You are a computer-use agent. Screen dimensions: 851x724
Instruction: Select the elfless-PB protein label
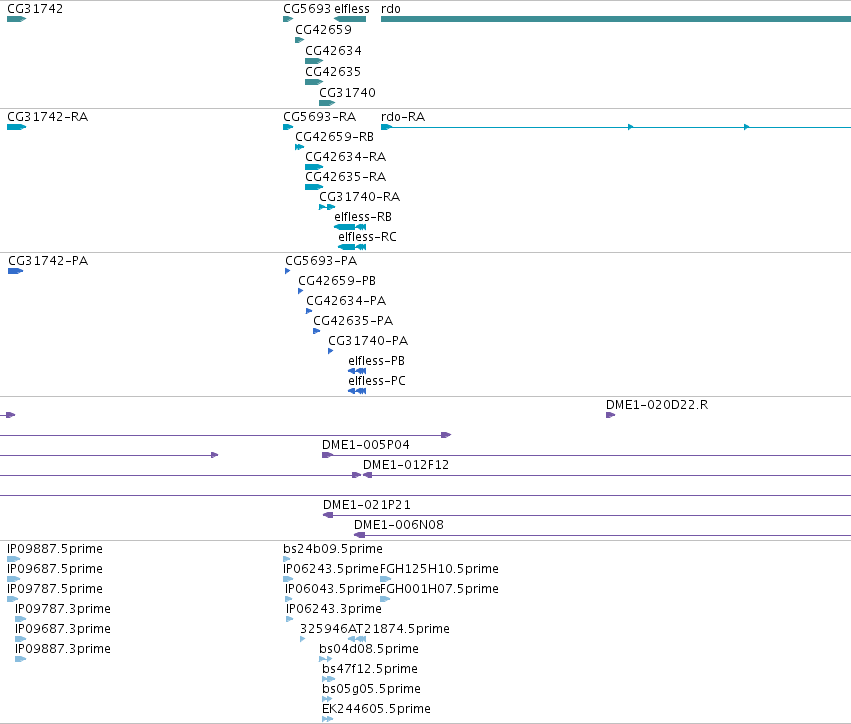click(377, 361)
